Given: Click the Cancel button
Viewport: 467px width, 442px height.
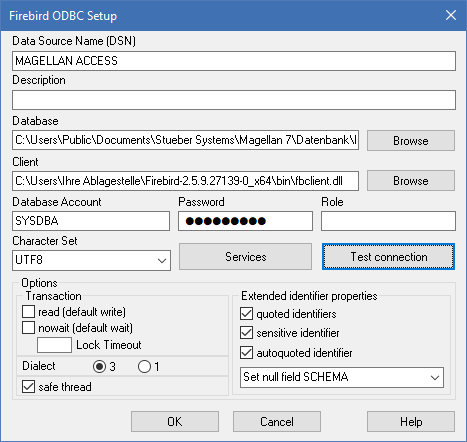Looking at the screenshot, I should [277, 422].
